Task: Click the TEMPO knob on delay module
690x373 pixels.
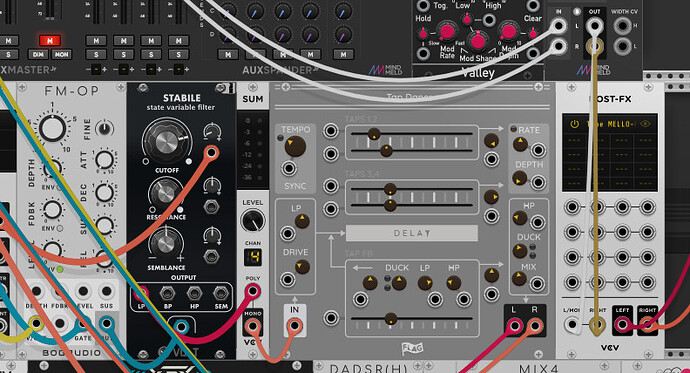Action: tap(295, 146)
